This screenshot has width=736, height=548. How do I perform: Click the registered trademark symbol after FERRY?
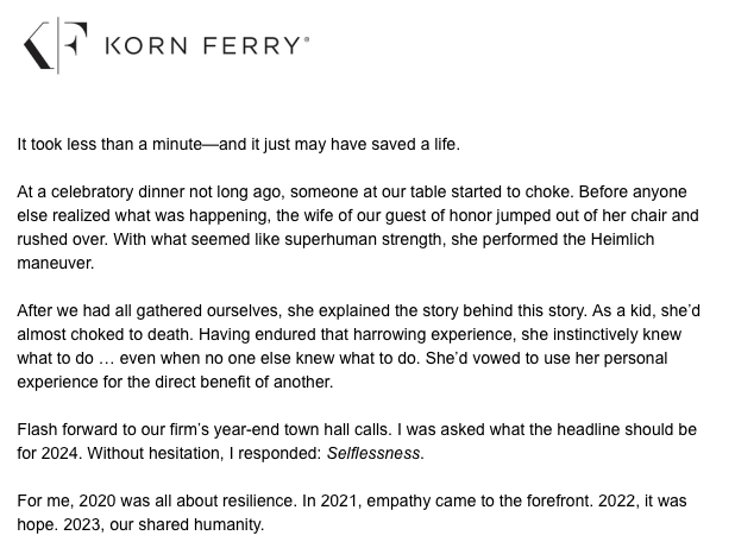point(307,39)
